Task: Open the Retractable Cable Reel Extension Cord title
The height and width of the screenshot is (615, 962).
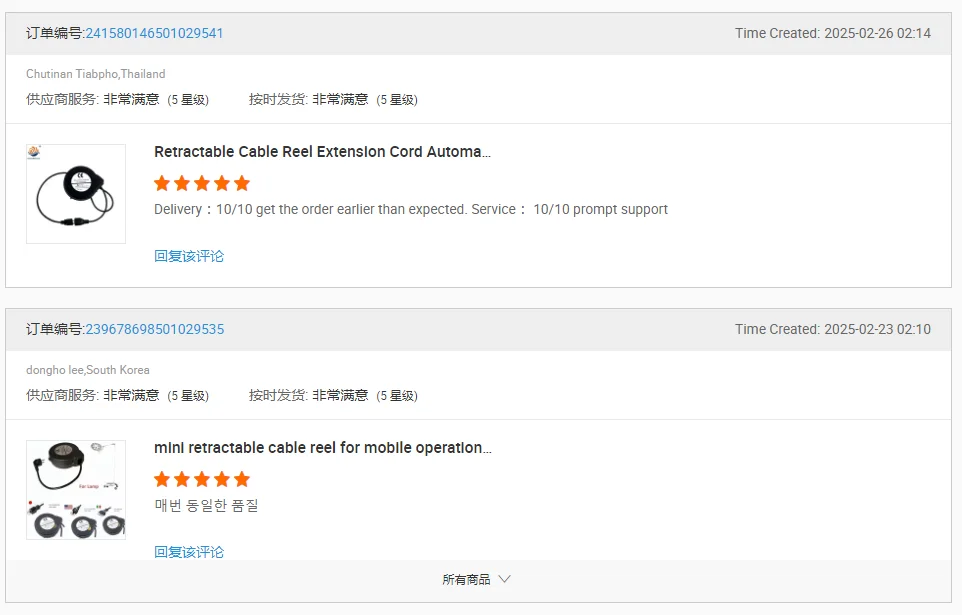Action: coord(322,152)
